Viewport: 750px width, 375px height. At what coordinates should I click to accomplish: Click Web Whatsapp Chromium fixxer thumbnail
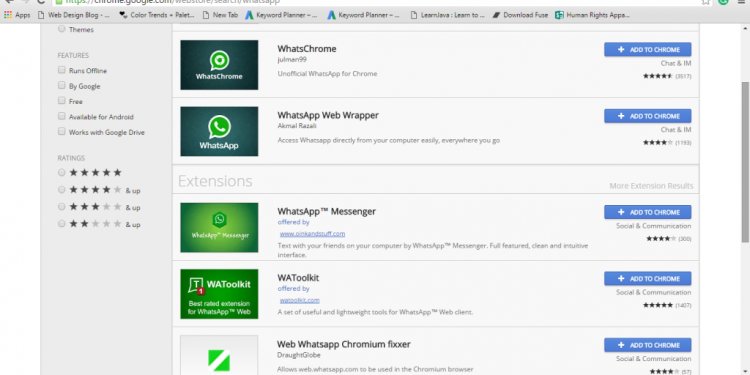(x=219, y=355)
